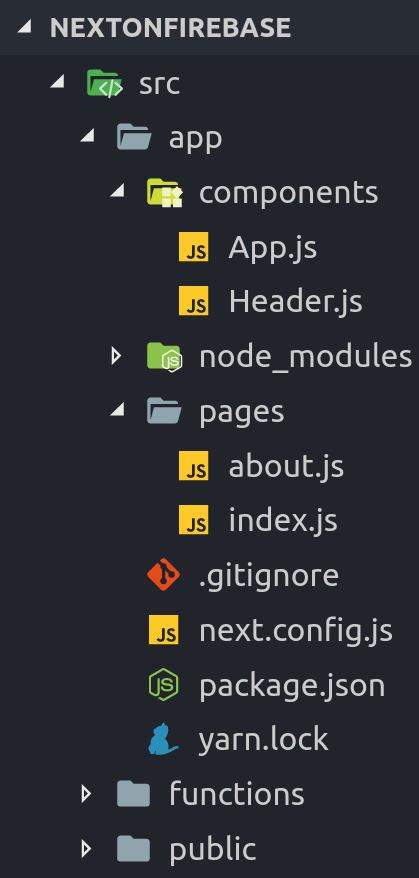The image size is (419, 878).
Task: Click the Node.js icon beside package.json
Action: pos(164,684)
